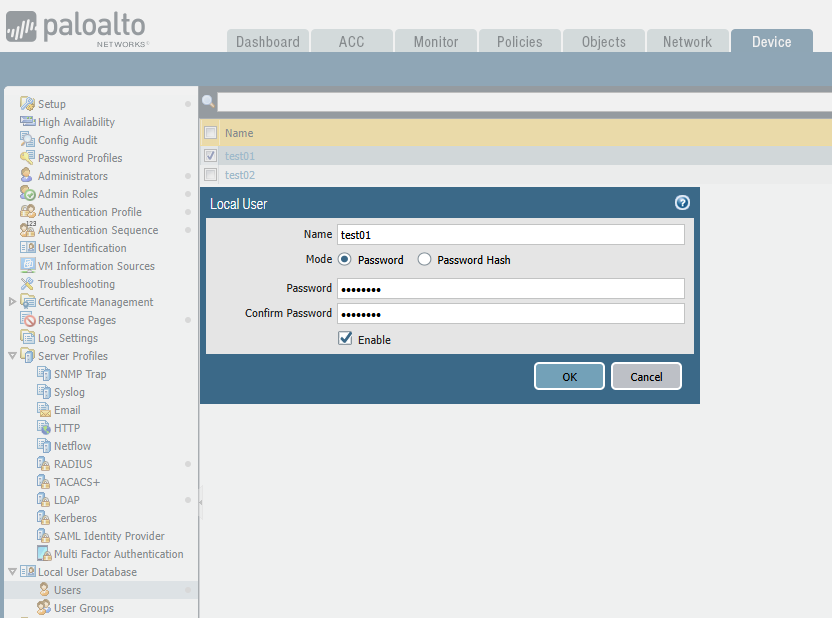Click the search magnifier icon
The width and height of the screenshot is (832, 618).
(x=208, y=101)
